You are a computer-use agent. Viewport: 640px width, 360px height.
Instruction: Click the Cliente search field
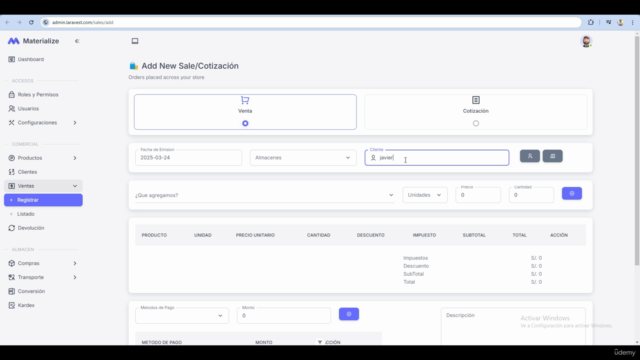click(x=437, y=158)
